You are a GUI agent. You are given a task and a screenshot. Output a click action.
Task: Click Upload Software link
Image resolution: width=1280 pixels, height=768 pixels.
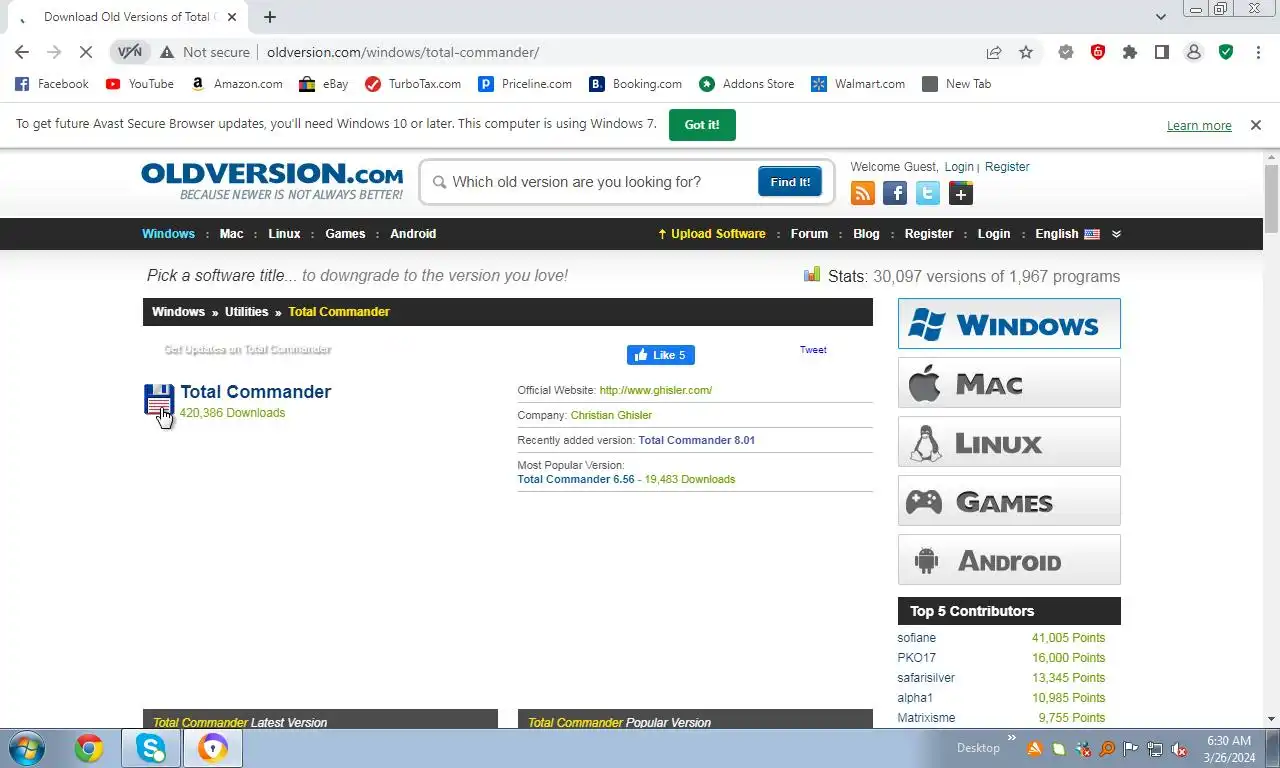coord(711,234)
